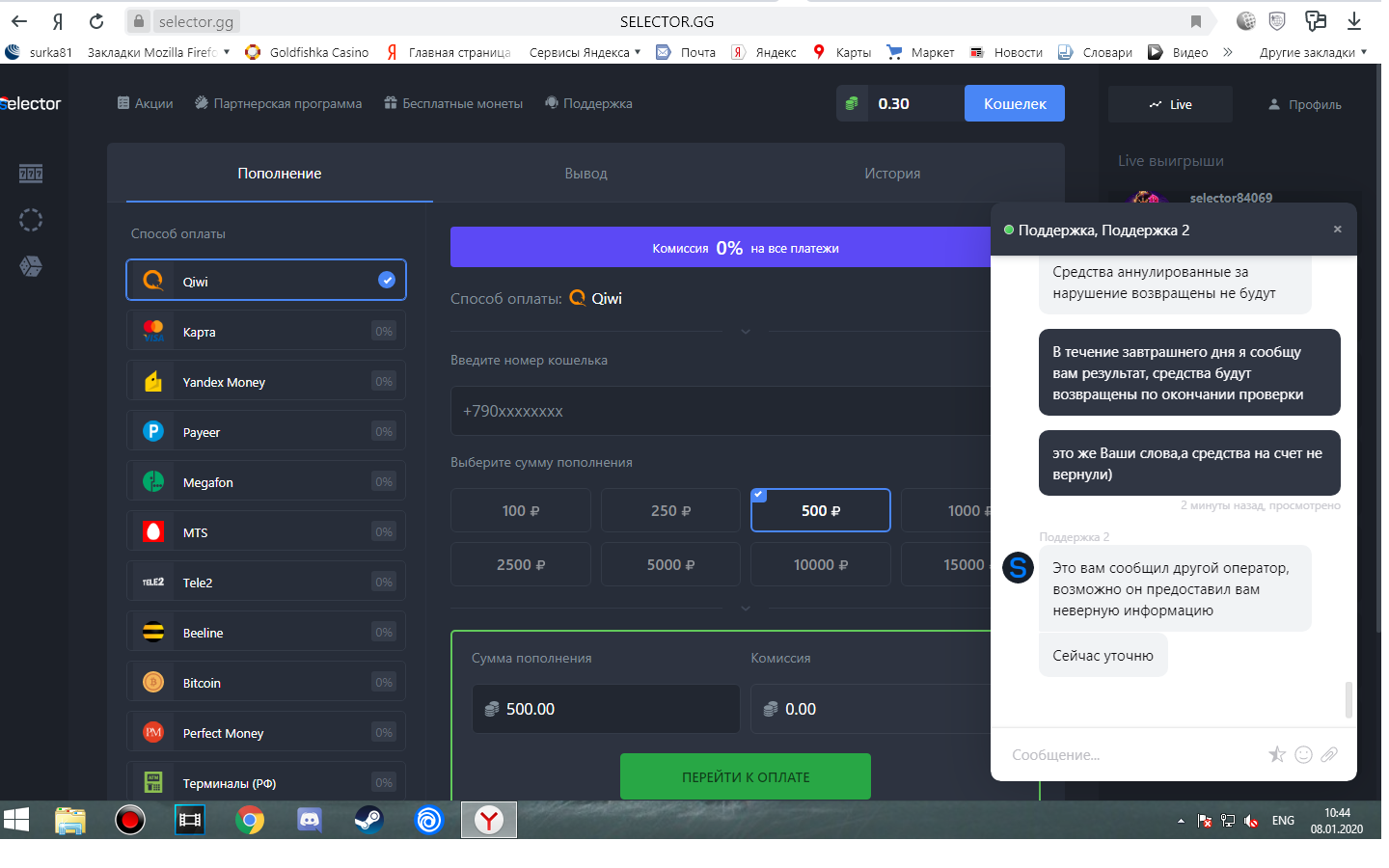This screenshot has width=1389, height=868.
Task: Open the Кошелек wallet button
Action: [1014, 103]
